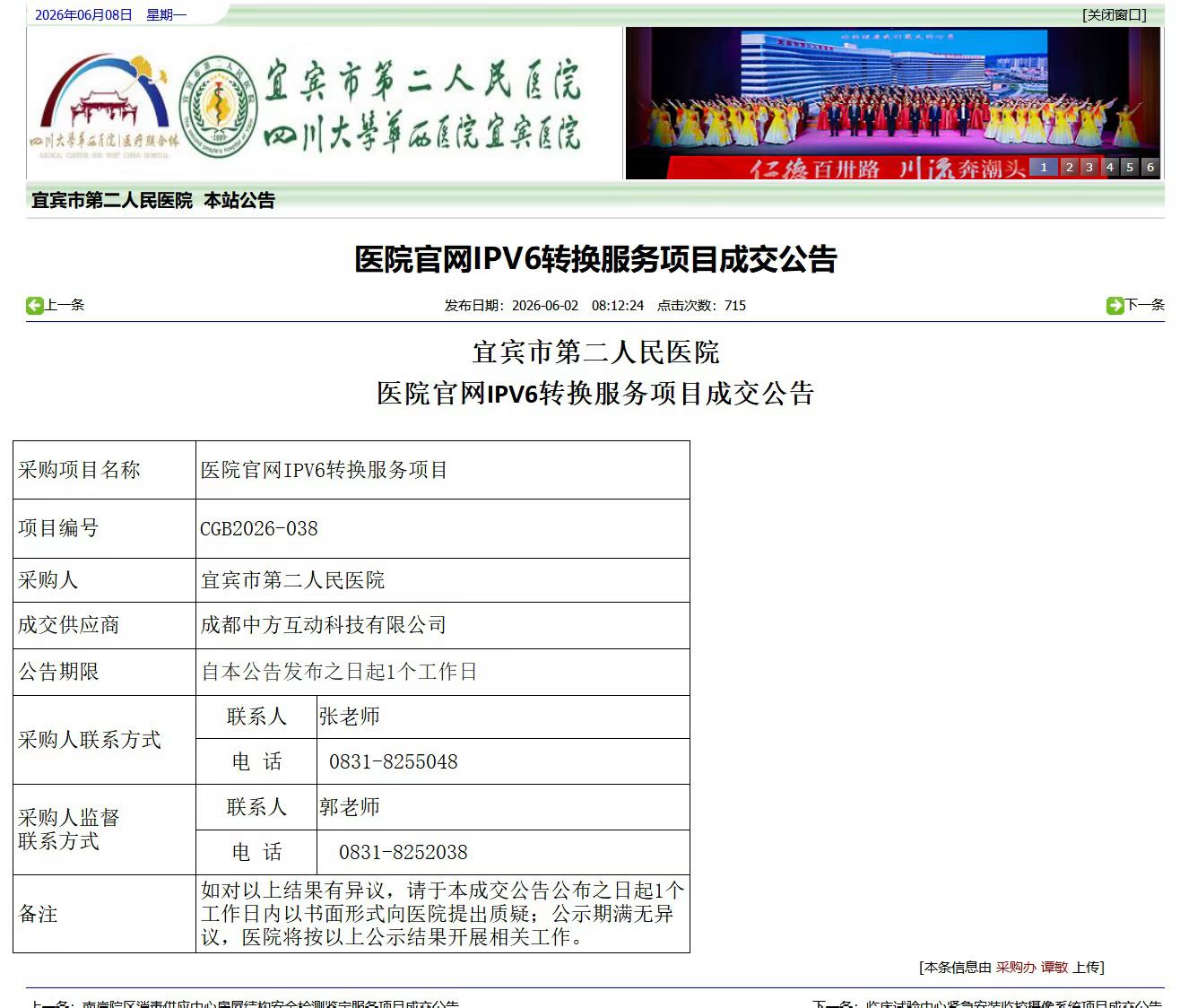The height and width of the screenshot is (1008, 1180).
Task: Open 本站公告 breadcrumb link
Action: click(239, 201)
